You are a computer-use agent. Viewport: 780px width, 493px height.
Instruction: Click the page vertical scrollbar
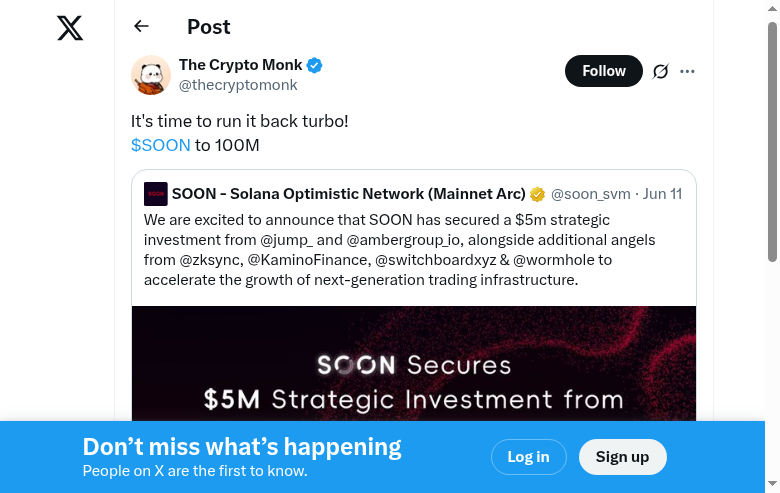(772, 140)
